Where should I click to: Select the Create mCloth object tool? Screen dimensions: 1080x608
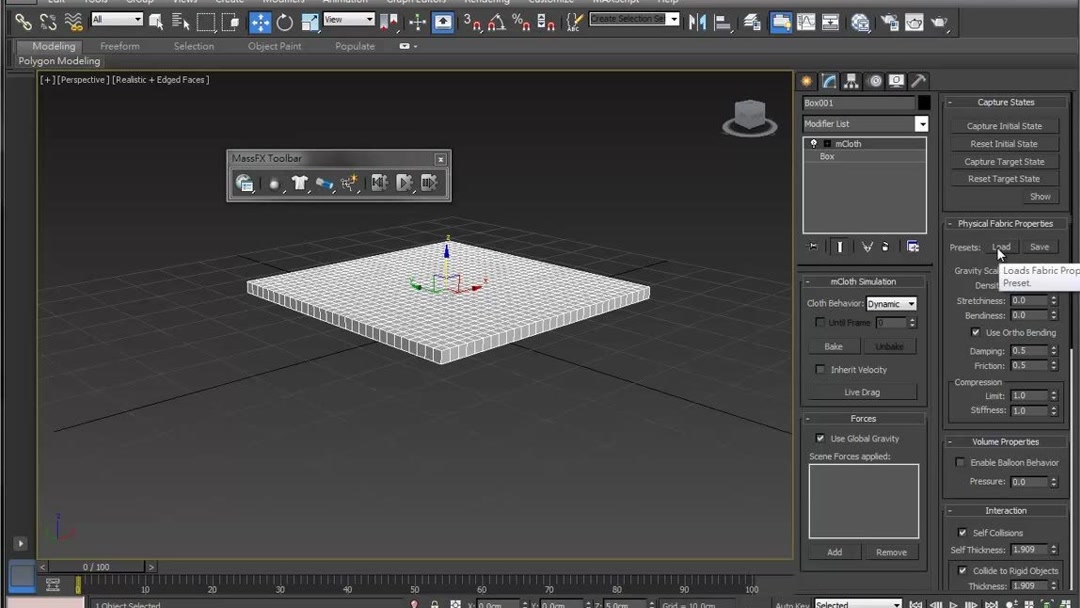[x=299, y=182]
